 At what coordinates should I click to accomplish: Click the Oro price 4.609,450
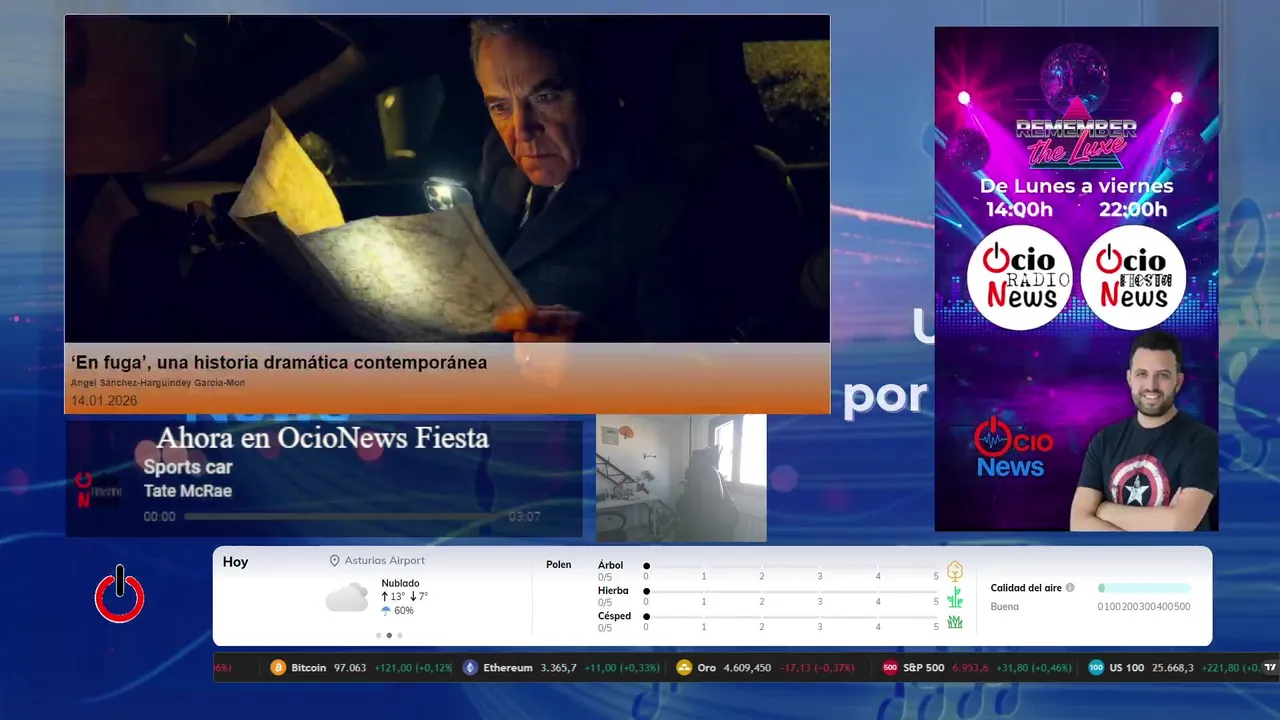point(747,668)
